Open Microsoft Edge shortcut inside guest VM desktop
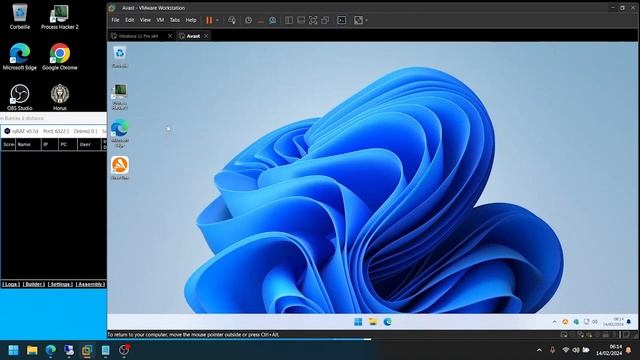Image resolution: width=640 pixels, height=360 pixels. click(120, 133)
